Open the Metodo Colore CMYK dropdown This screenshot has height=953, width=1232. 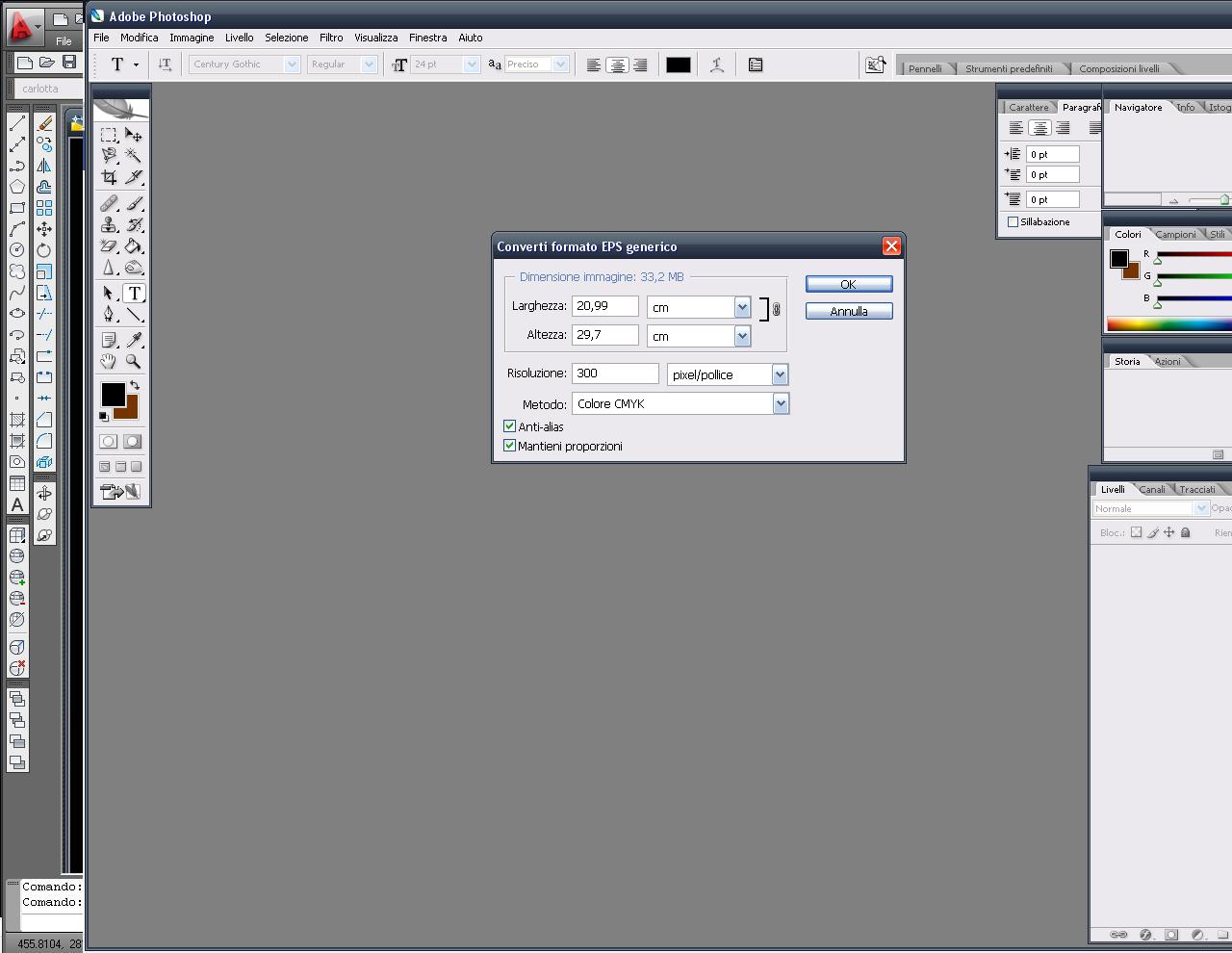tap(781, 403)
